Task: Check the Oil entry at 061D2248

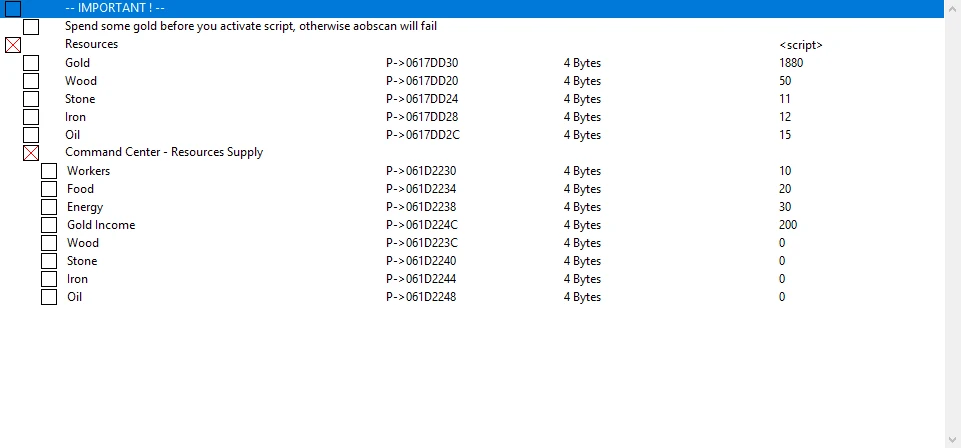Action: (x=49, y=297)
